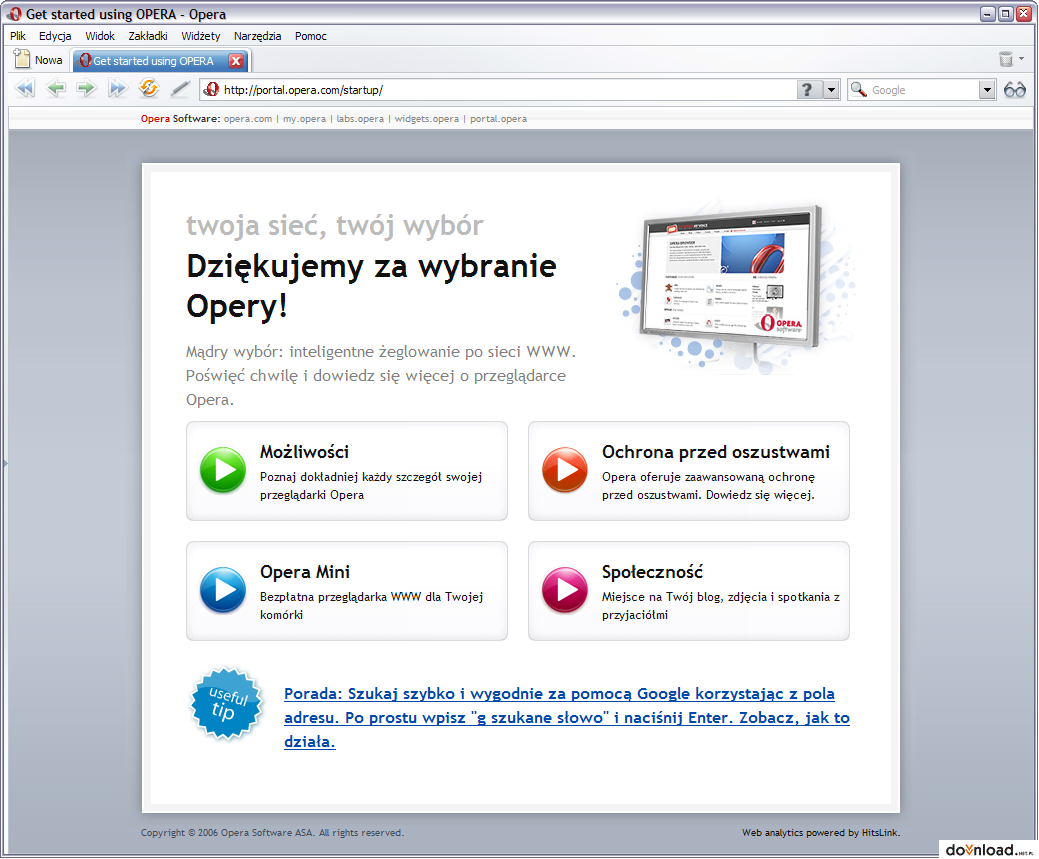Viewport: 1039px width, 859px height.
Task: Follow the labs.opera link
Action: coord(360,119)
